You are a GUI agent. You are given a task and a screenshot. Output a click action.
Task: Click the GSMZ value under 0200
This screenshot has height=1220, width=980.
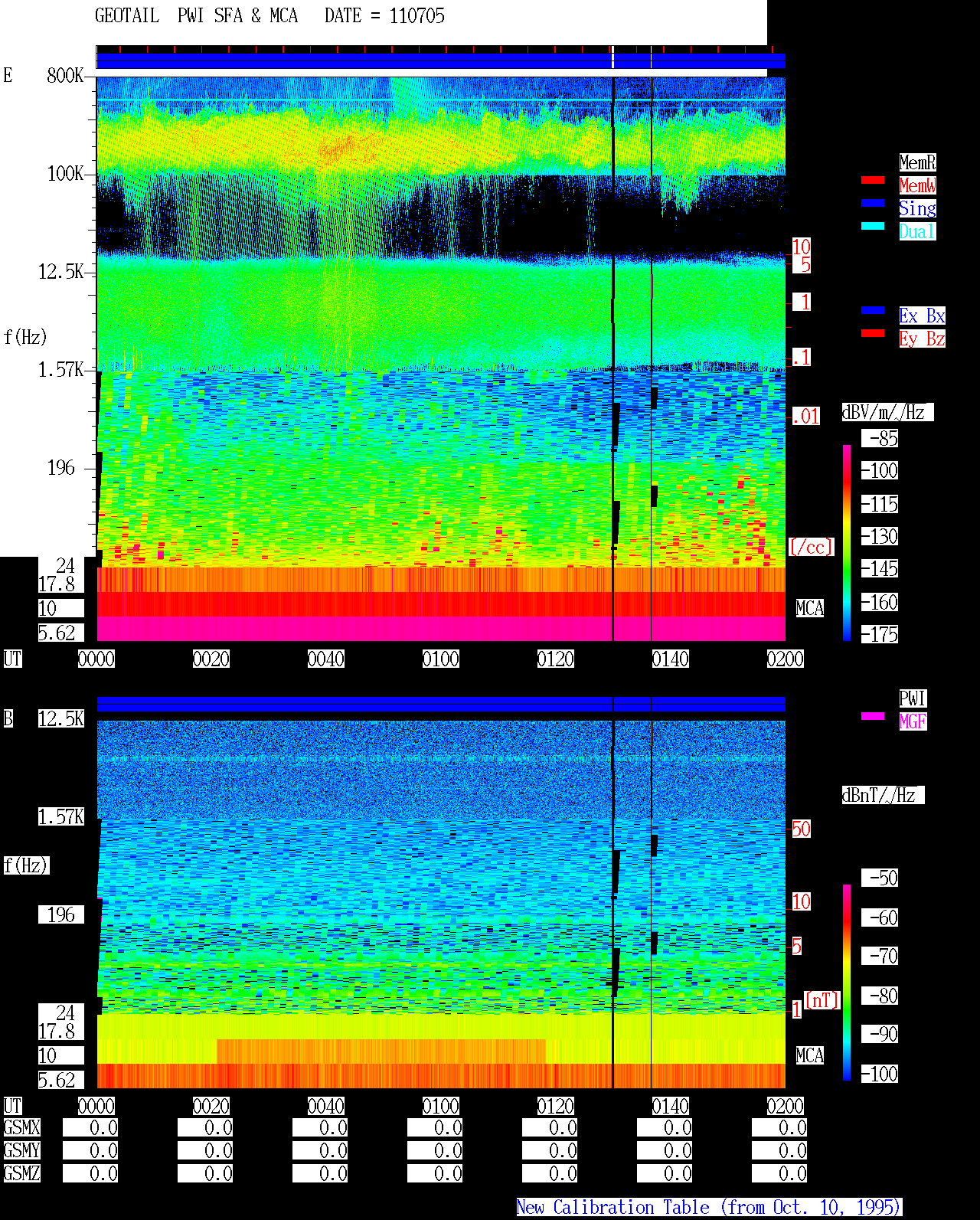point(779,1173)
